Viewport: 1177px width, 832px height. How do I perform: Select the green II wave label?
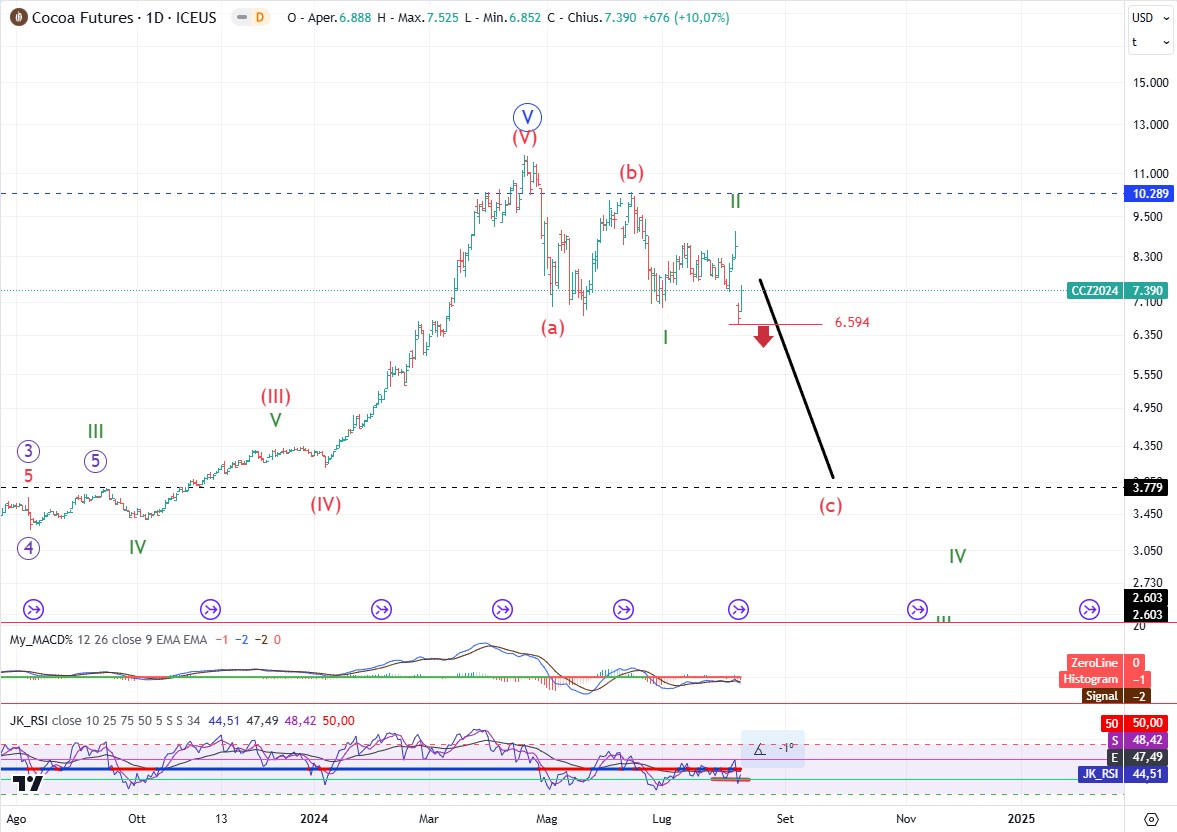pos(736,200)
